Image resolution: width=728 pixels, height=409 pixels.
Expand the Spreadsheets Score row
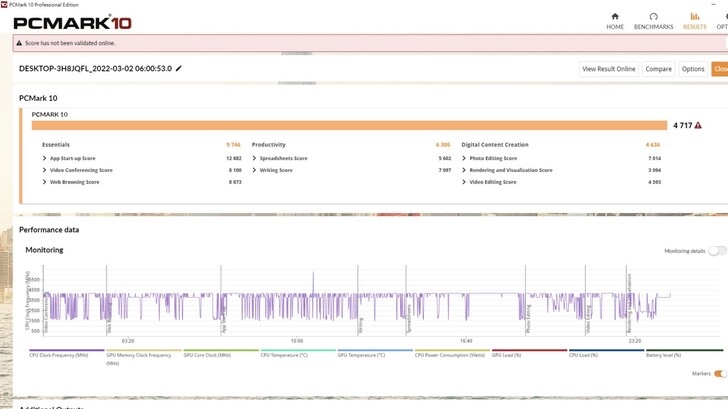coord(254,158)
